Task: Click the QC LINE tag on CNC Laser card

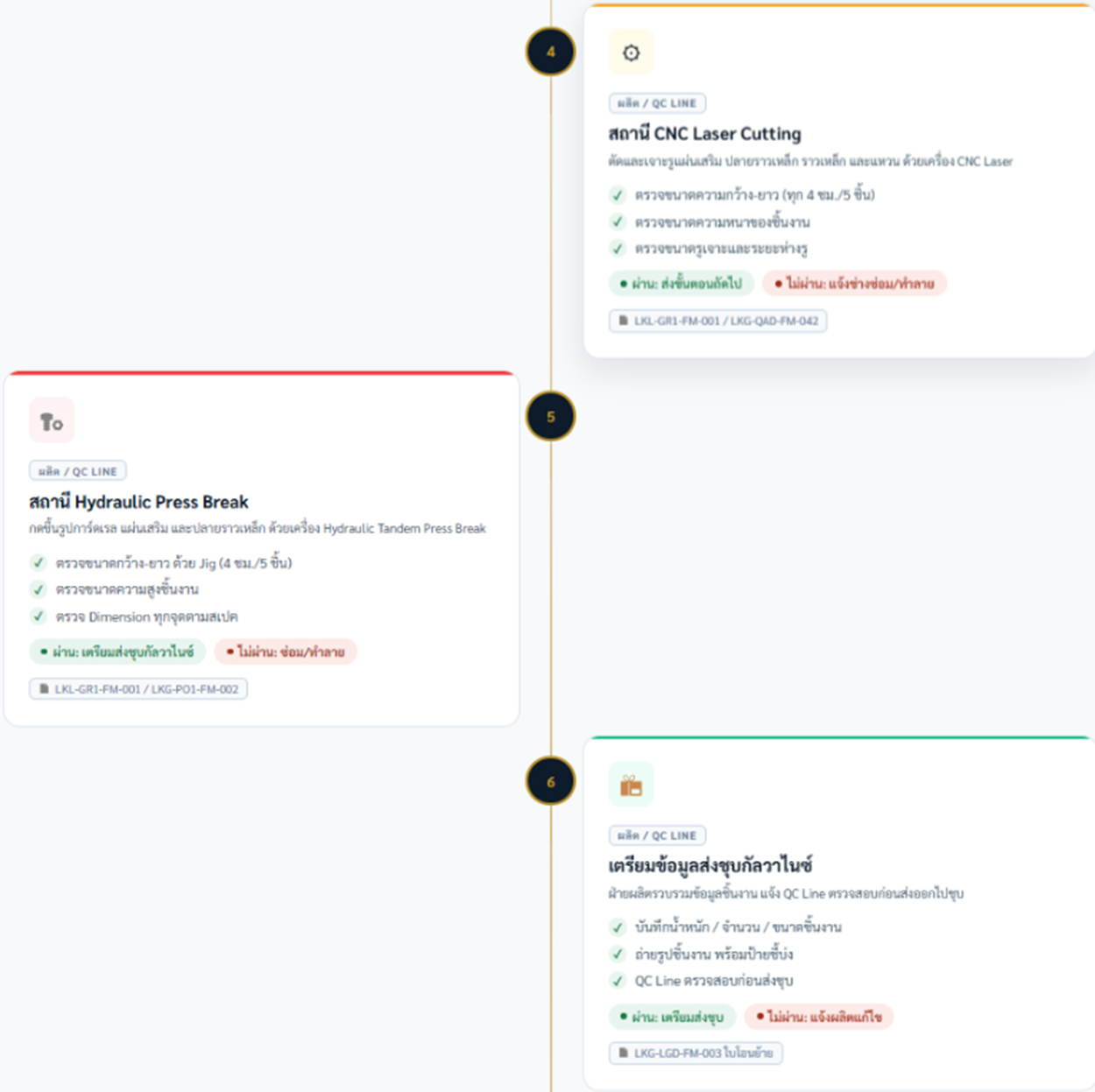Action: 657,103
